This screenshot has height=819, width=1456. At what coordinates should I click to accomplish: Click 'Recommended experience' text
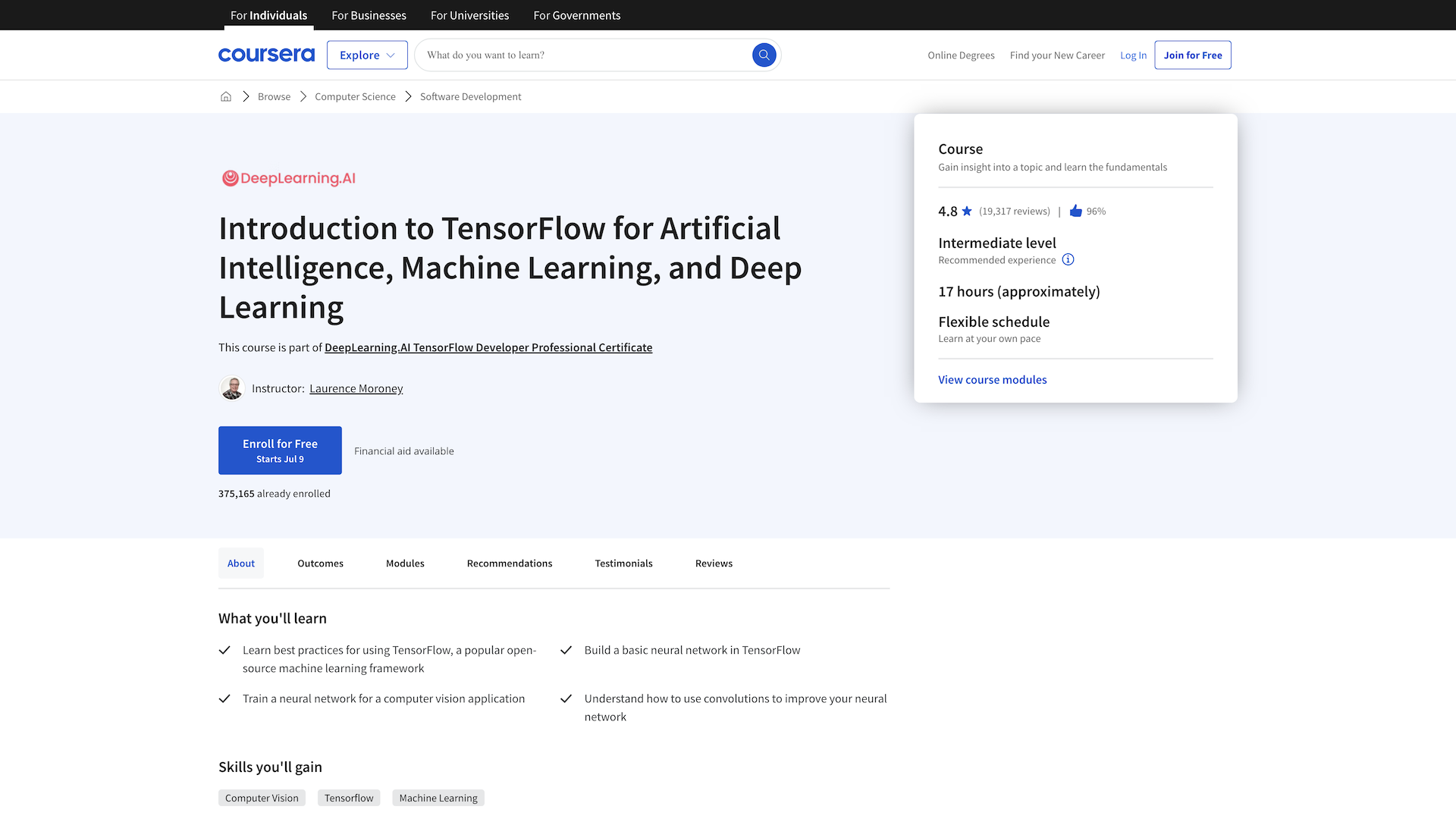(x=996, y=259)
